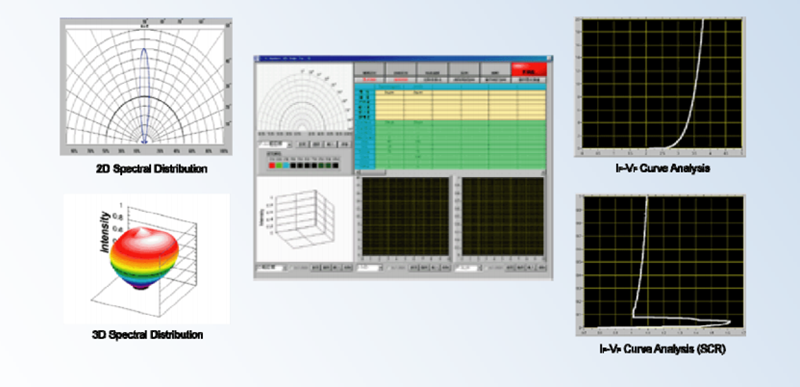
Task: Select the cyan swatch in the color row
Action: 286,165
